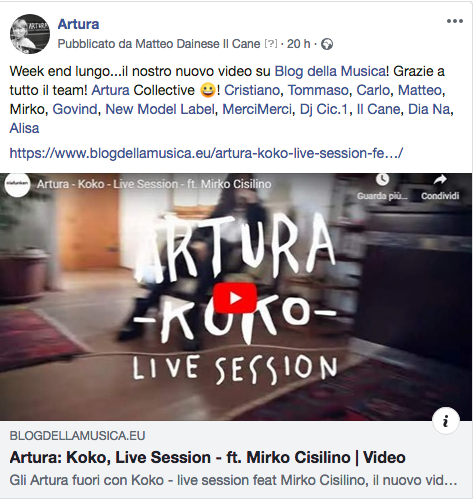Open the blogdellamusica.eu URL link
The height and width of the screenshot is (499, 475).
206,153
